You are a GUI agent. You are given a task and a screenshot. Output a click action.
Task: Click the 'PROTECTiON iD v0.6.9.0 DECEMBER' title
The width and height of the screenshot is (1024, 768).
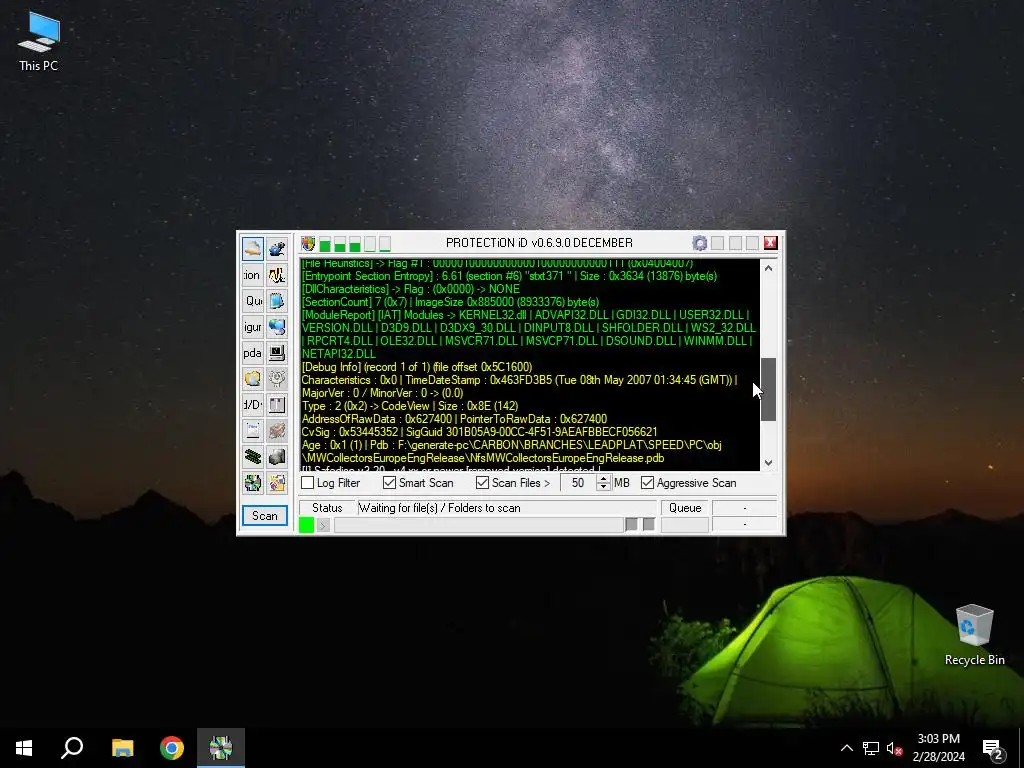pos(539,243)
